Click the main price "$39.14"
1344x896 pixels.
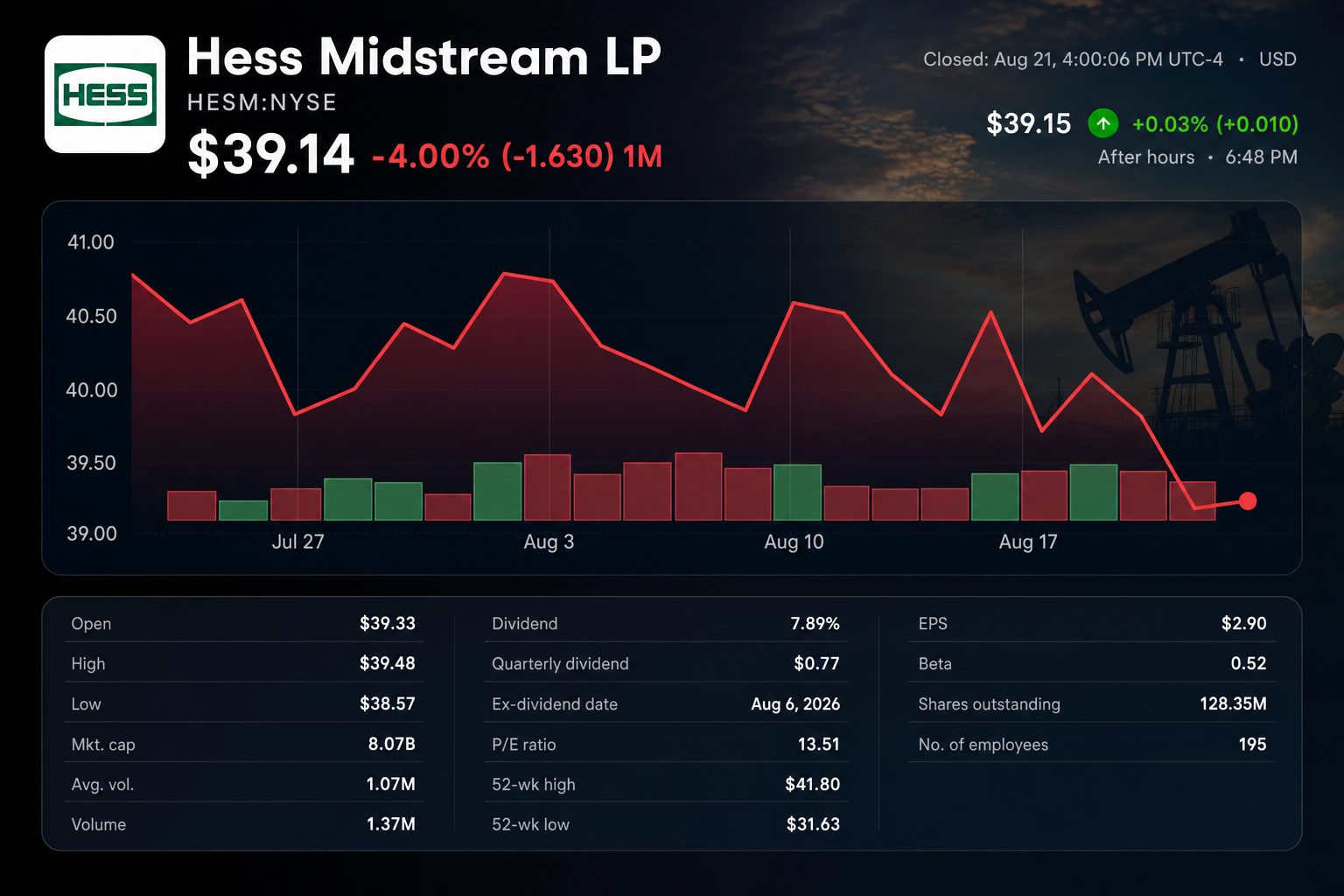coord(270,154)
